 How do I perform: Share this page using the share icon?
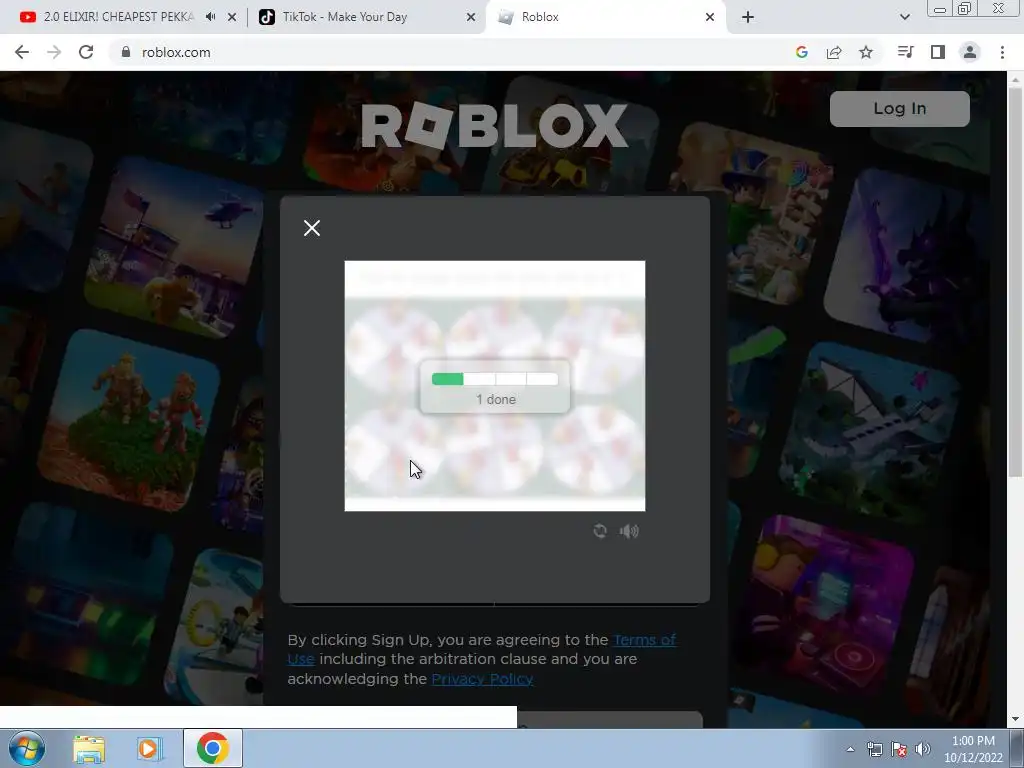click(834, 52)
